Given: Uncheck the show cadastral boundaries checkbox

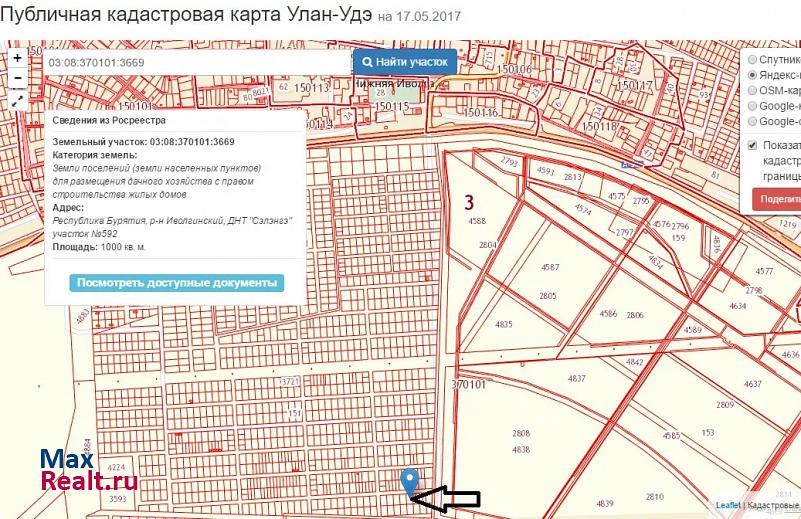Looking at the screenshot, I should point(752,145).
